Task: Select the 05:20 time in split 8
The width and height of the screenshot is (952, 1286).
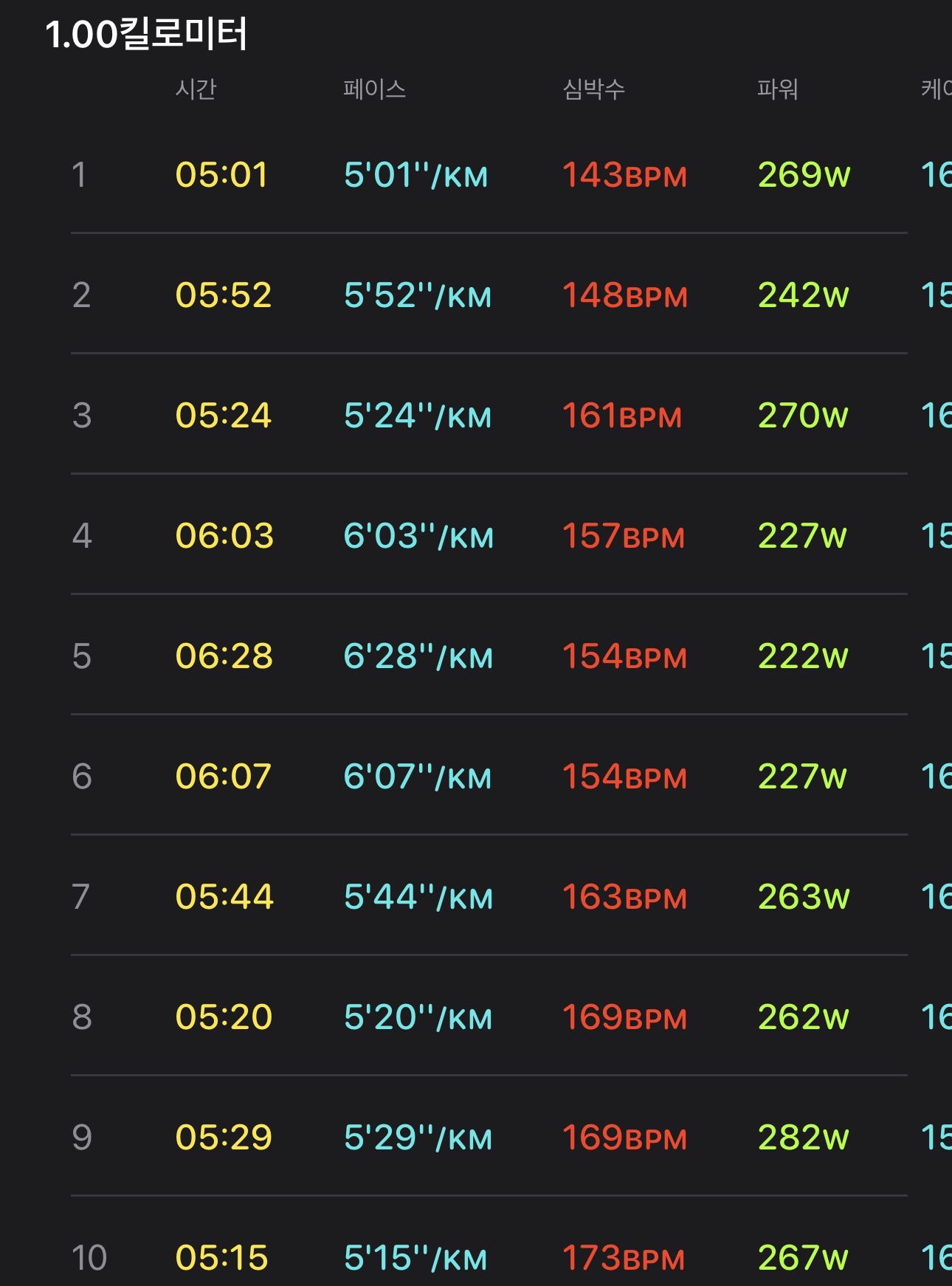Action: [x=224, y=1017]
